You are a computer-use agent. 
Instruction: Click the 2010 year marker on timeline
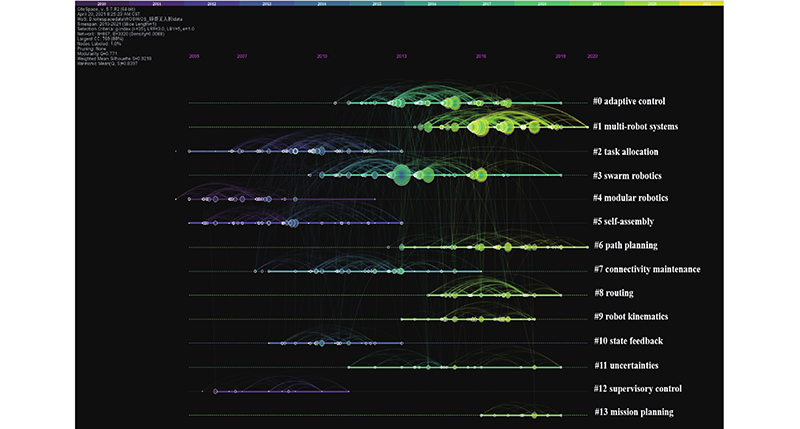tap(322, 57)
